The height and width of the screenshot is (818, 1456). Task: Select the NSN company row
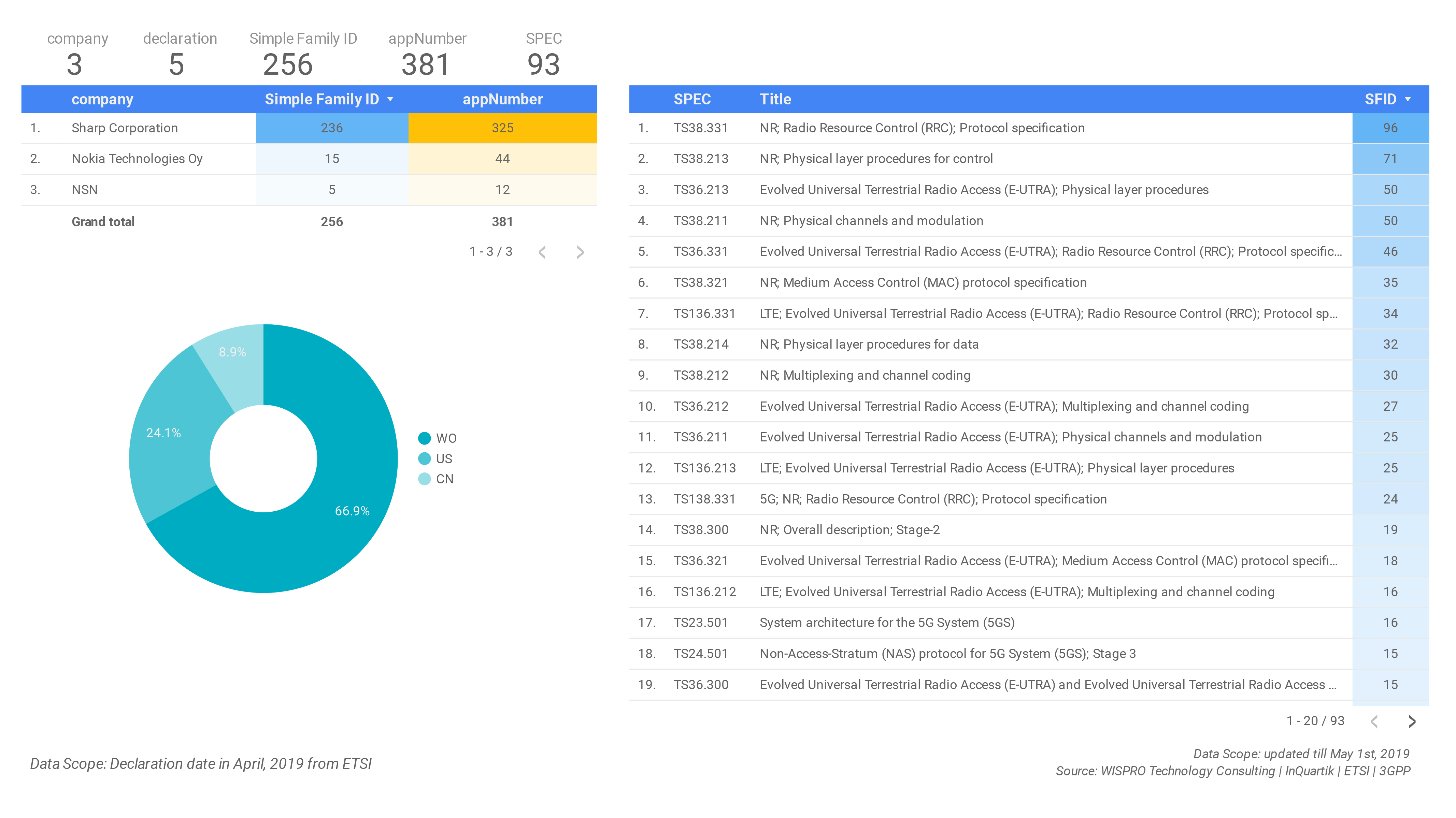pos(309,190)
